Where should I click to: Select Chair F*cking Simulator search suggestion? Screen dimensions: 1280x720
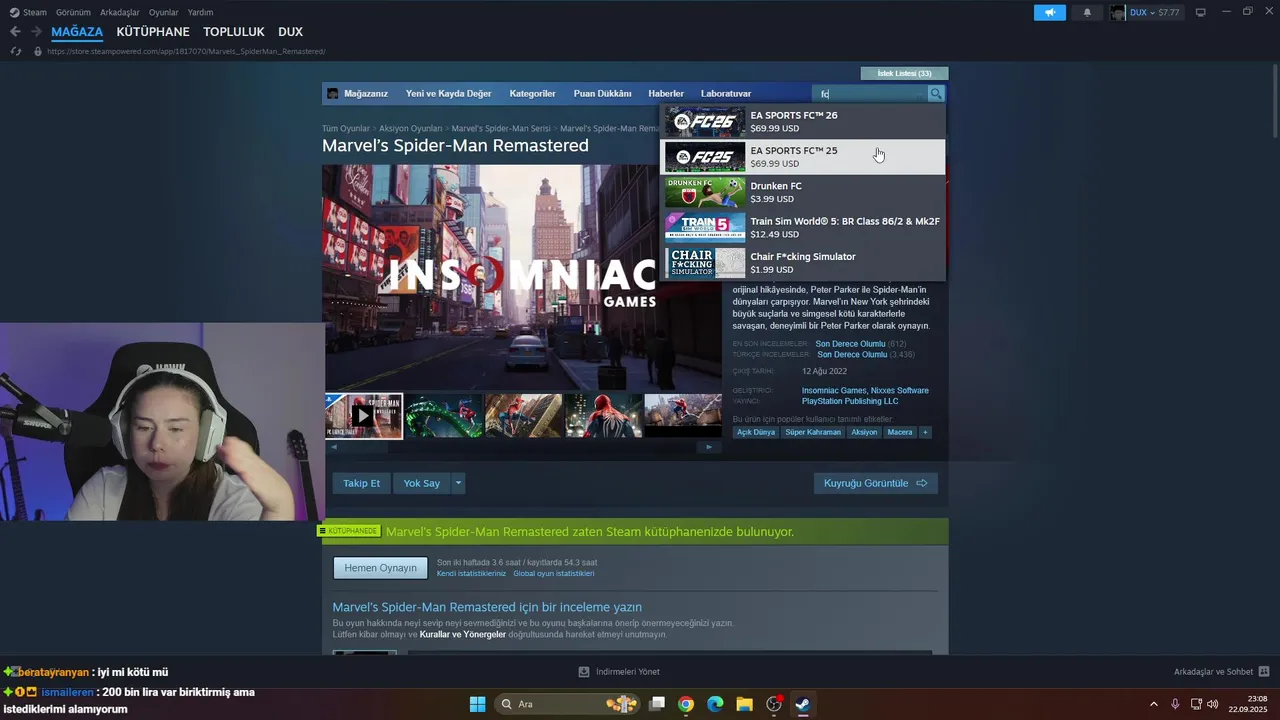coord(802,263)
